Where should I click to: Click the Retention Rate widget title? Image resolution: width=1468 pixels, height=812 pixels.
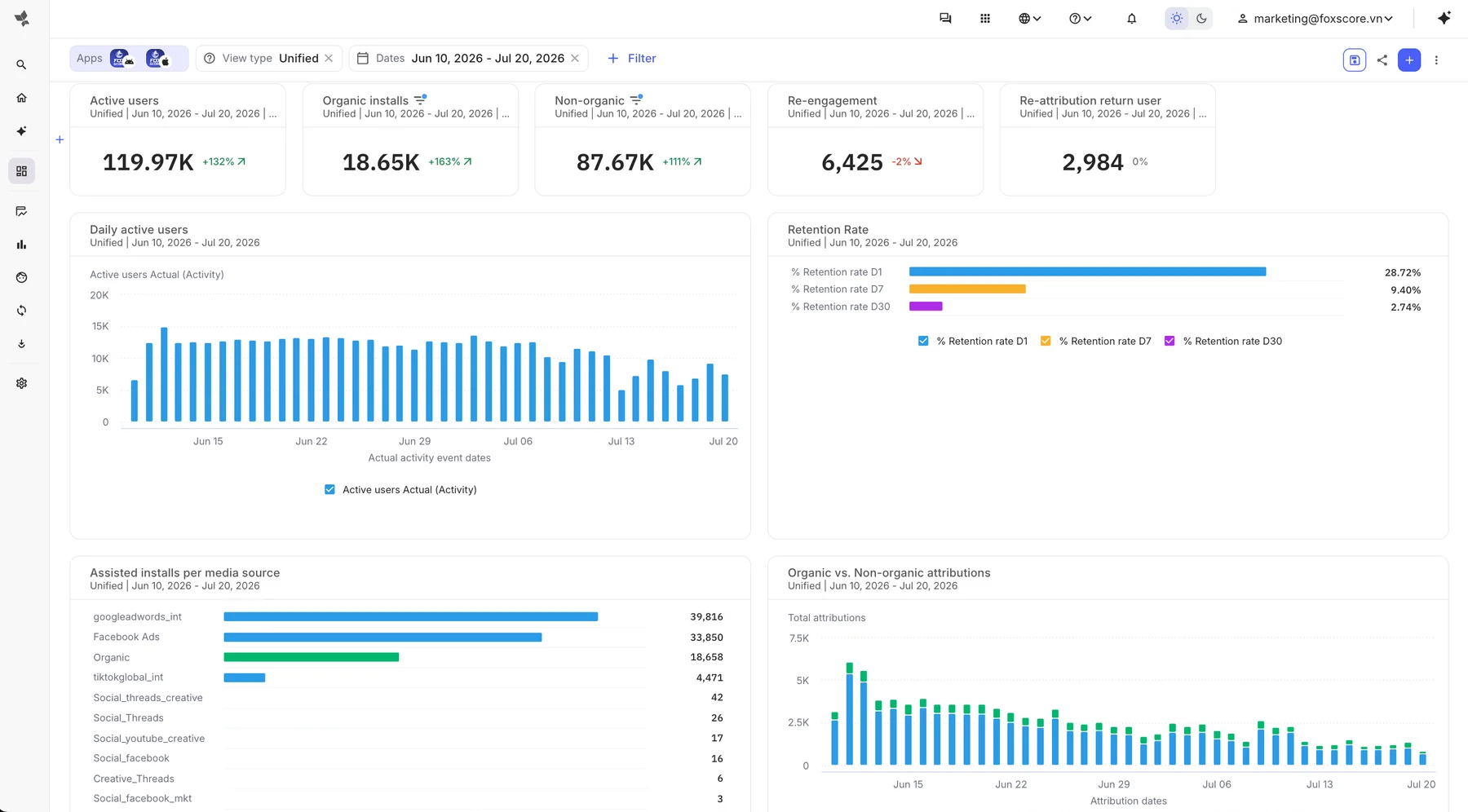(828, 229)
